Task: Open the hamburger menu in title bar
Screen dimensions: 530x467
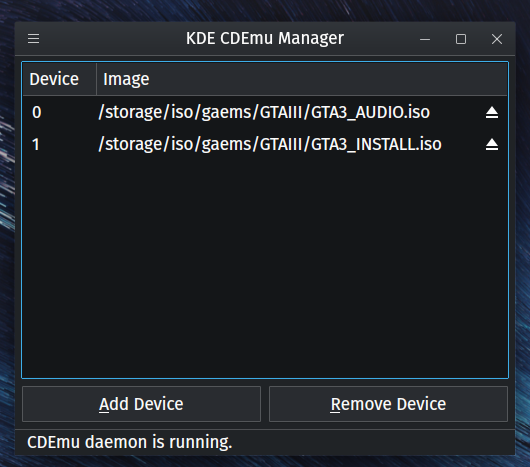Action: pyautogui.click(x=33, y=39)
